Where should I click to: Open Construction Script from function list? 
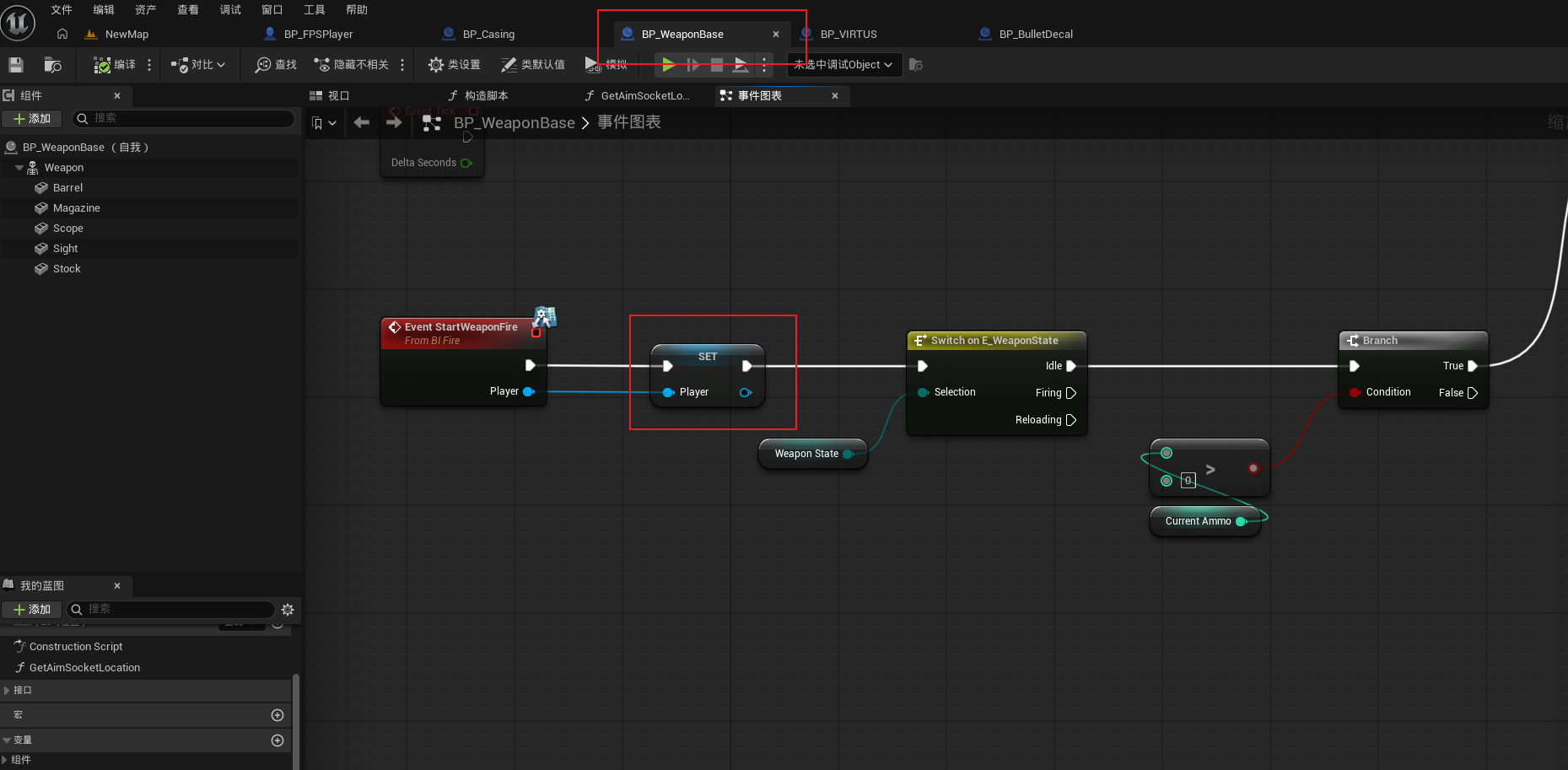click(x=76, y=647)
